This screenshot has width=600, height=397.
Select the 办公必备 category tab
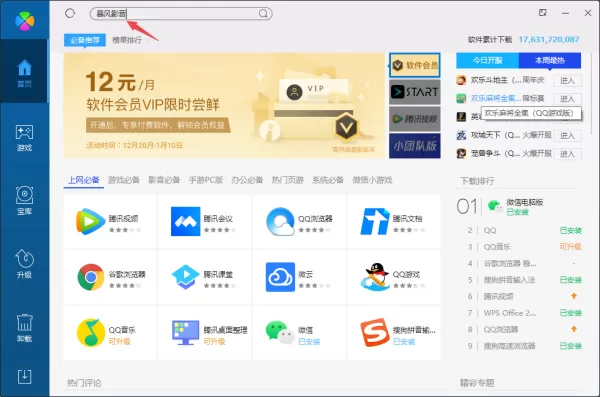click(x=247, y=180)
